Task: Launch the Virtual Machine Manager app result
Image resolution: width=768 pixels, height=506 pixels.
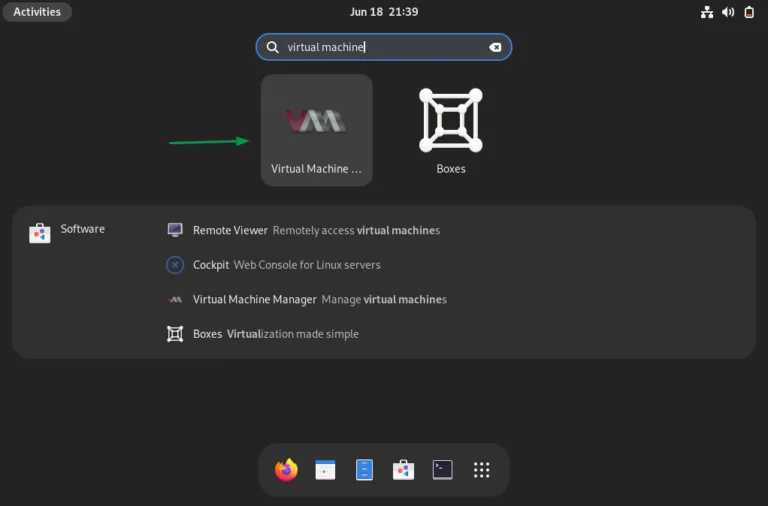Action: click(x=316, y=130)
